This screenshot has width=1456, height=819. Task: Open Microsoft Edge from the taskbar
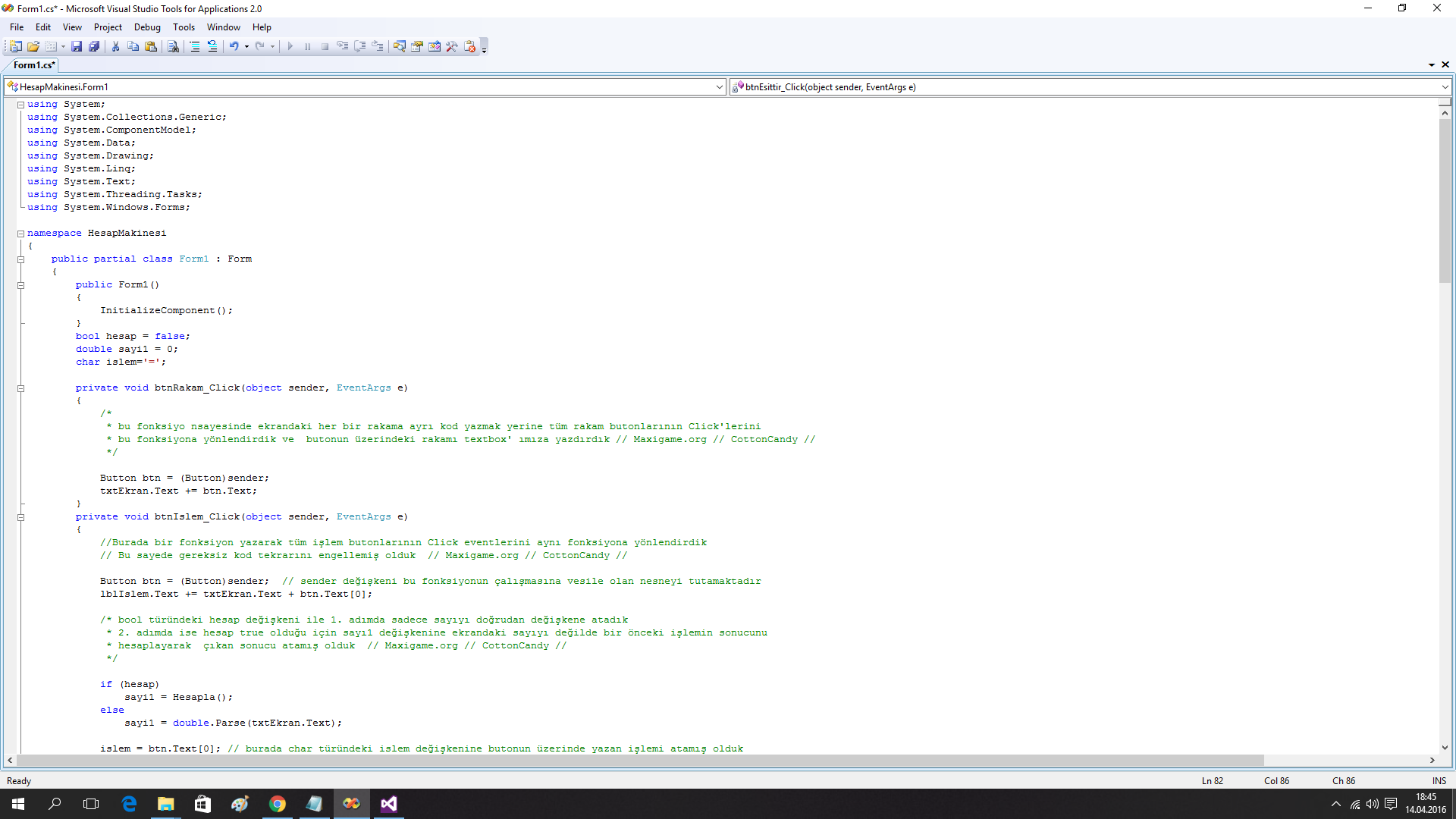point(129,804)
